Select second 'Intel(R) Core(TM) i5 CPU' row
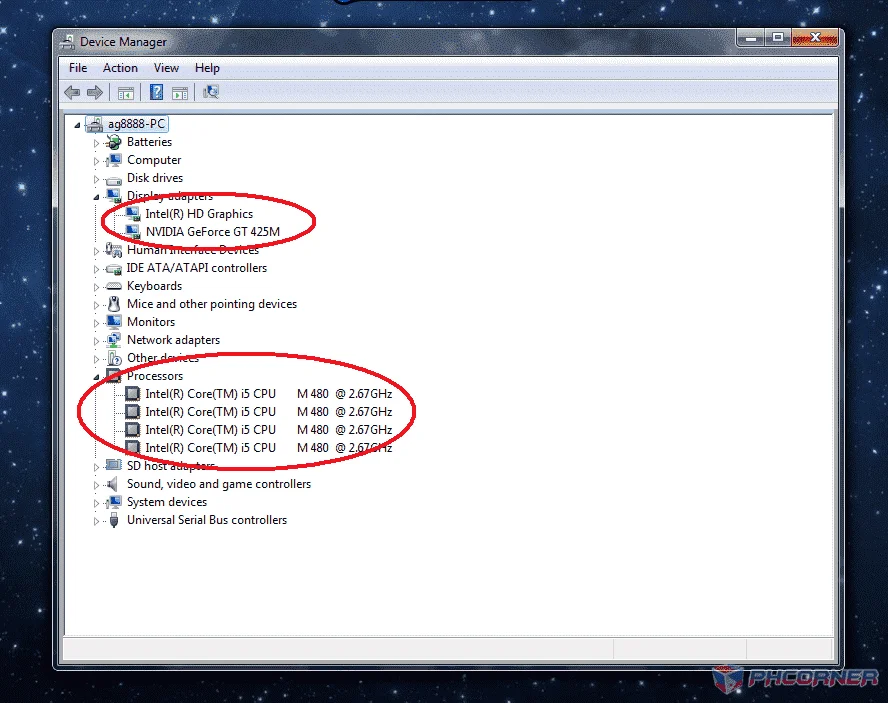 pos(268,412)
